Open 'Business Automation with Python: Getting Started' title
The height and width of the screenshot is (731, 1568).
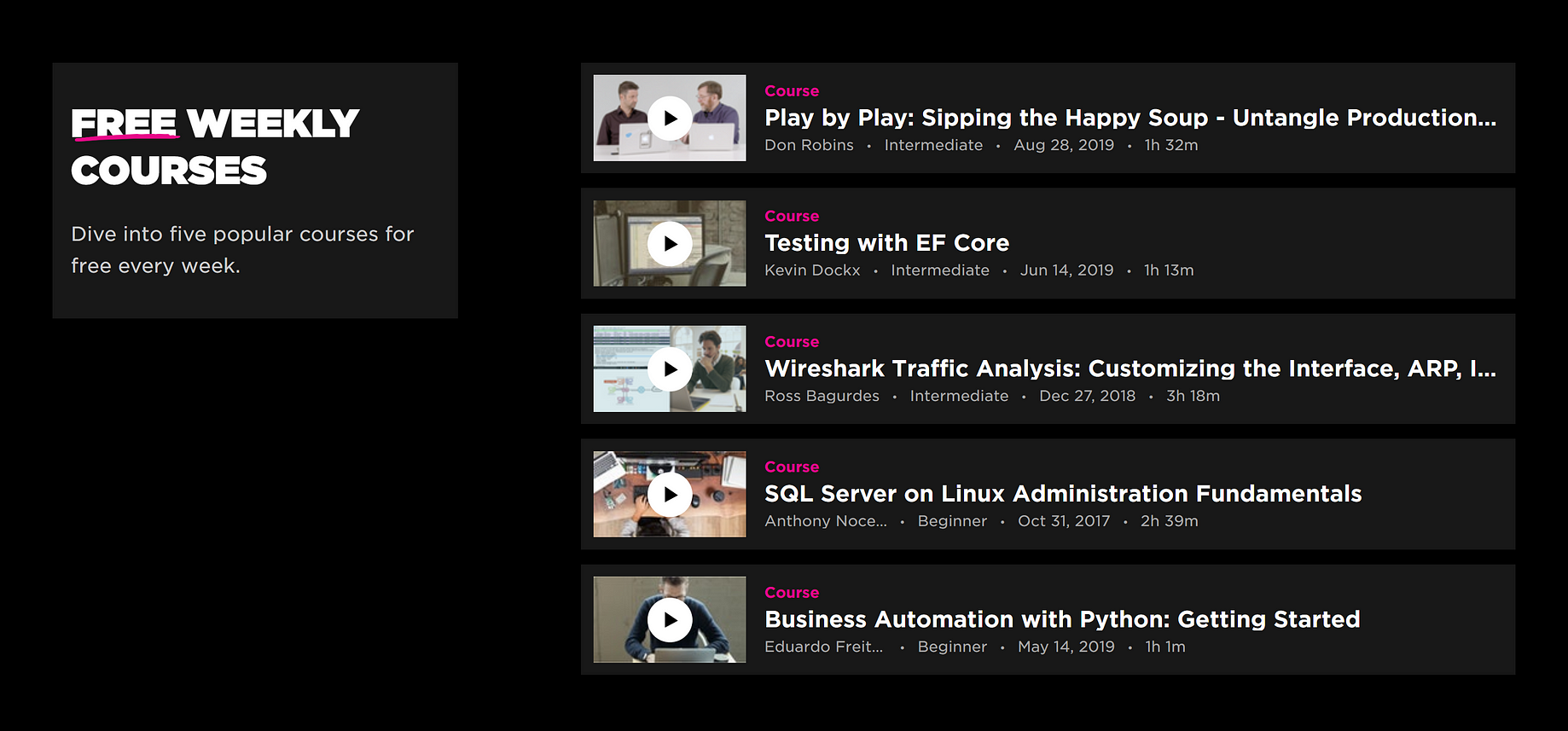[1062, 619]
